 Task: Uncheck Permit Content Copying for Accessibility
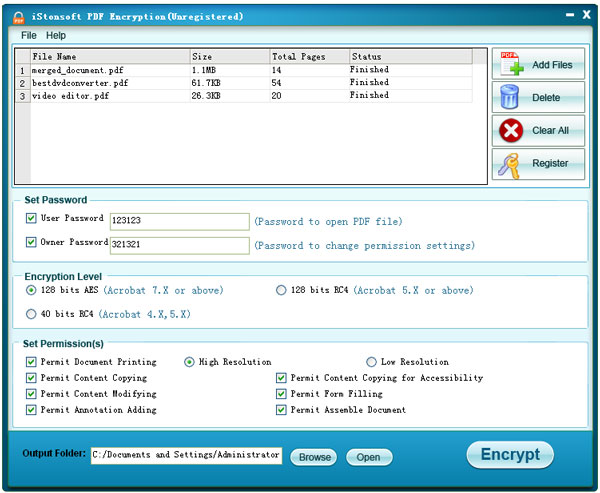281,378
